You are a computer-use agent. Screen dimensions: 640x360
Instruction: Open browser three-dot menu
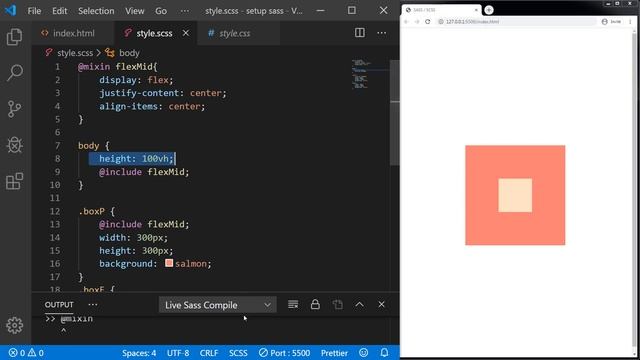[630, 22]
